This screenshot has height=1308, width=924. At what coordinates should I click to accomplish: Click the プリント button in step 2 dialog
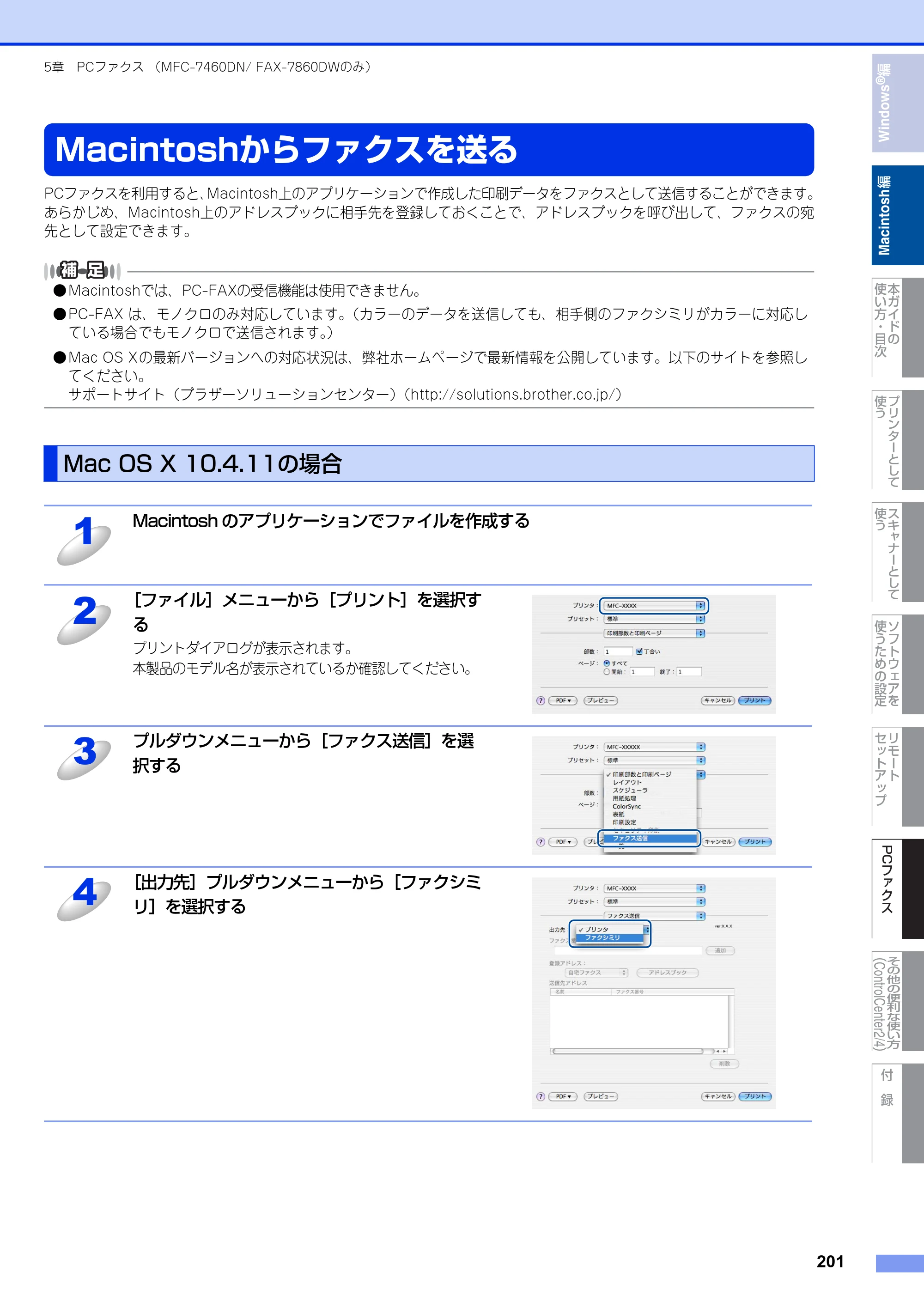754,700
